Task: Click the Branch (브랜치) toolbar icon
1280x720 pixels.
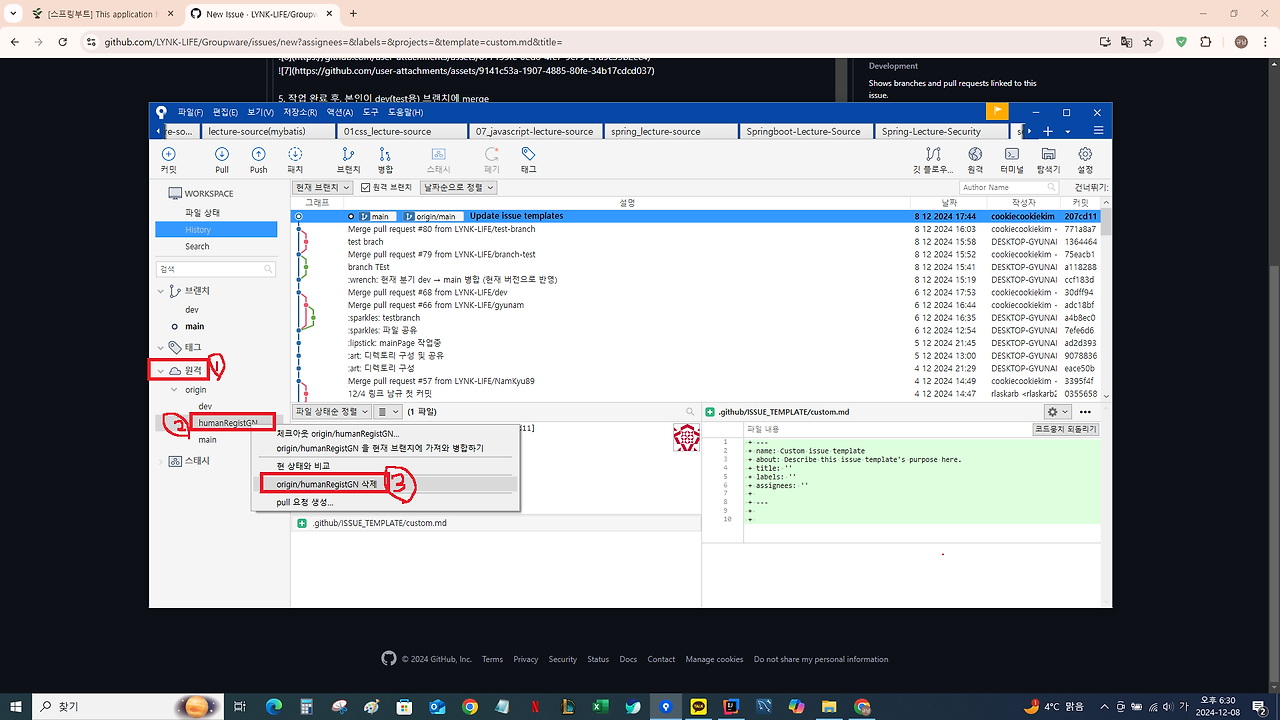Action: [348, 154]
